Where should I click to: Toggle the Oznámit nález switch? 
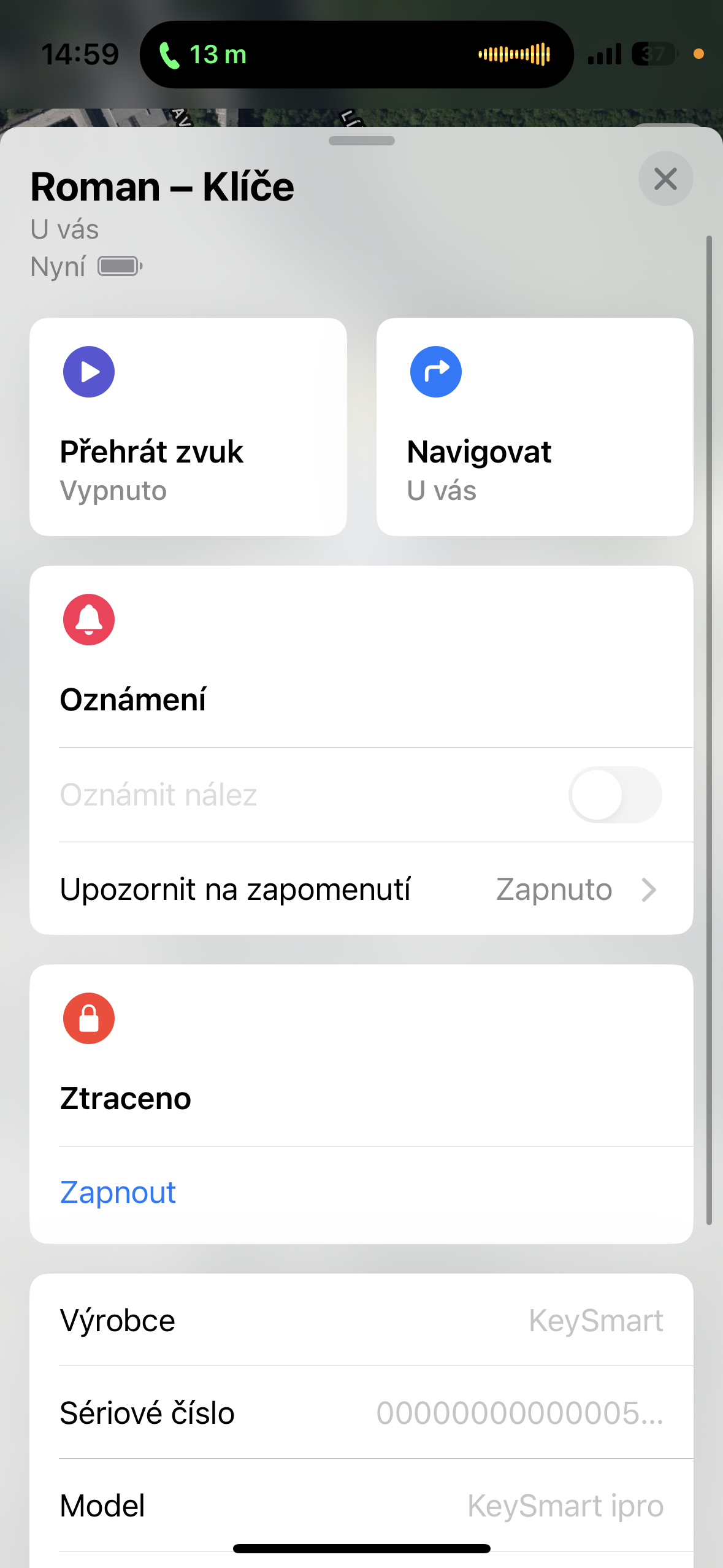pyautogui.click(x=614, y=794)
